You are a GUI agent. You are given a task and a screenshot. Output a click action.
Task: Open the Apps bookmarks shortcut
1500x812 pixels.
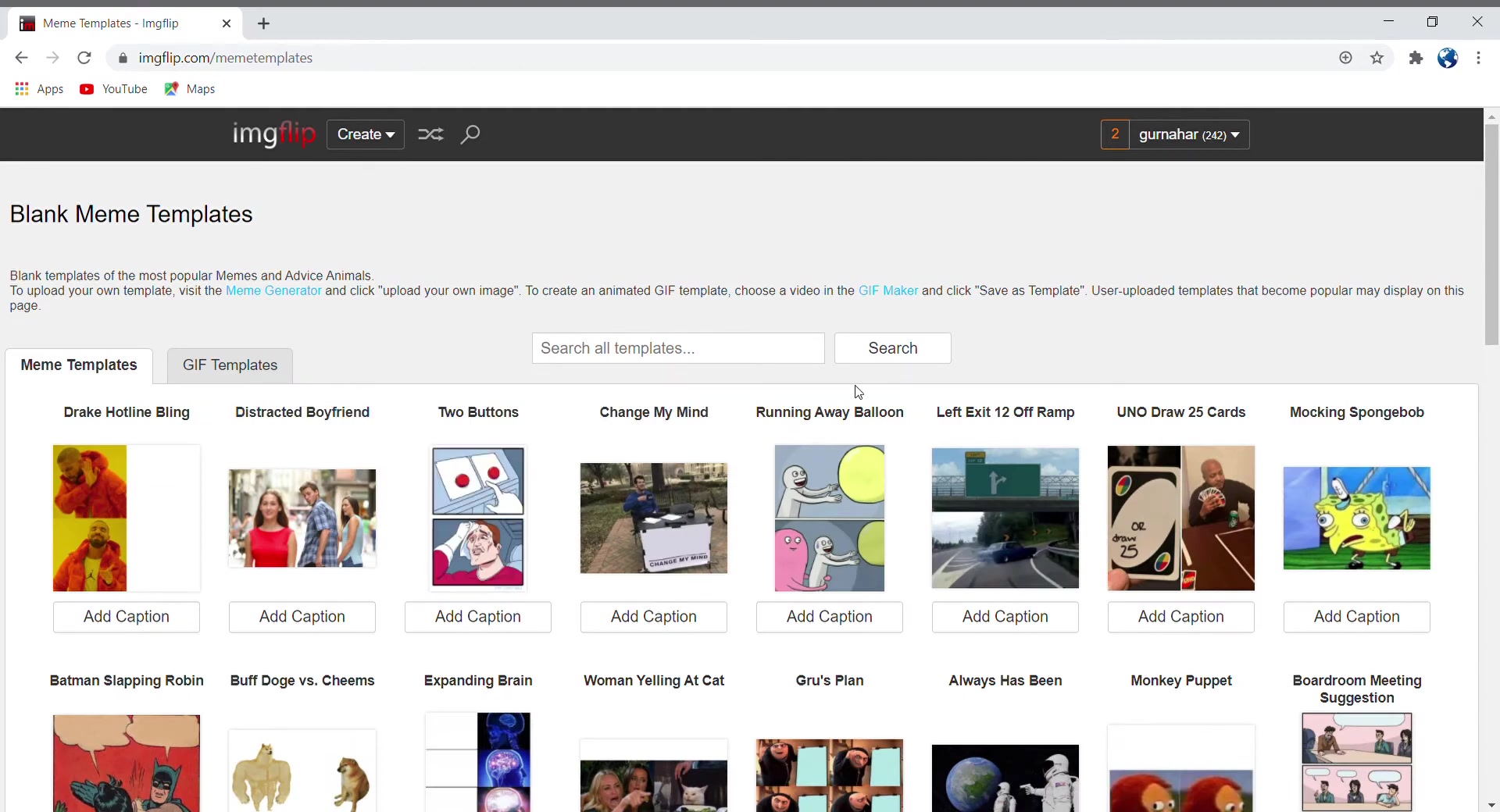tap(39, 89)
